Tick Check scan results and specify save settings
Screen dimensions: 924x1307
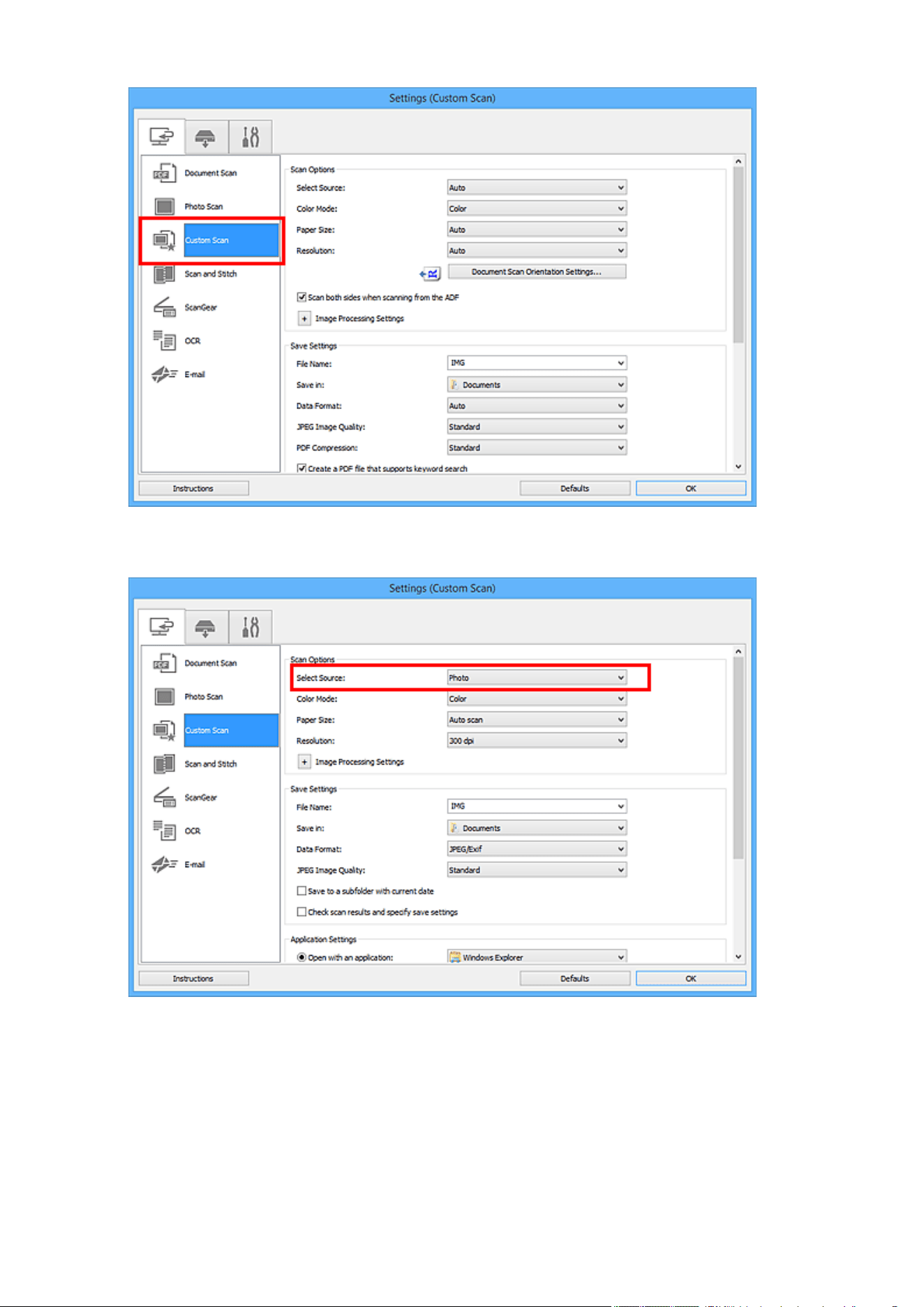tap(301, 912)
